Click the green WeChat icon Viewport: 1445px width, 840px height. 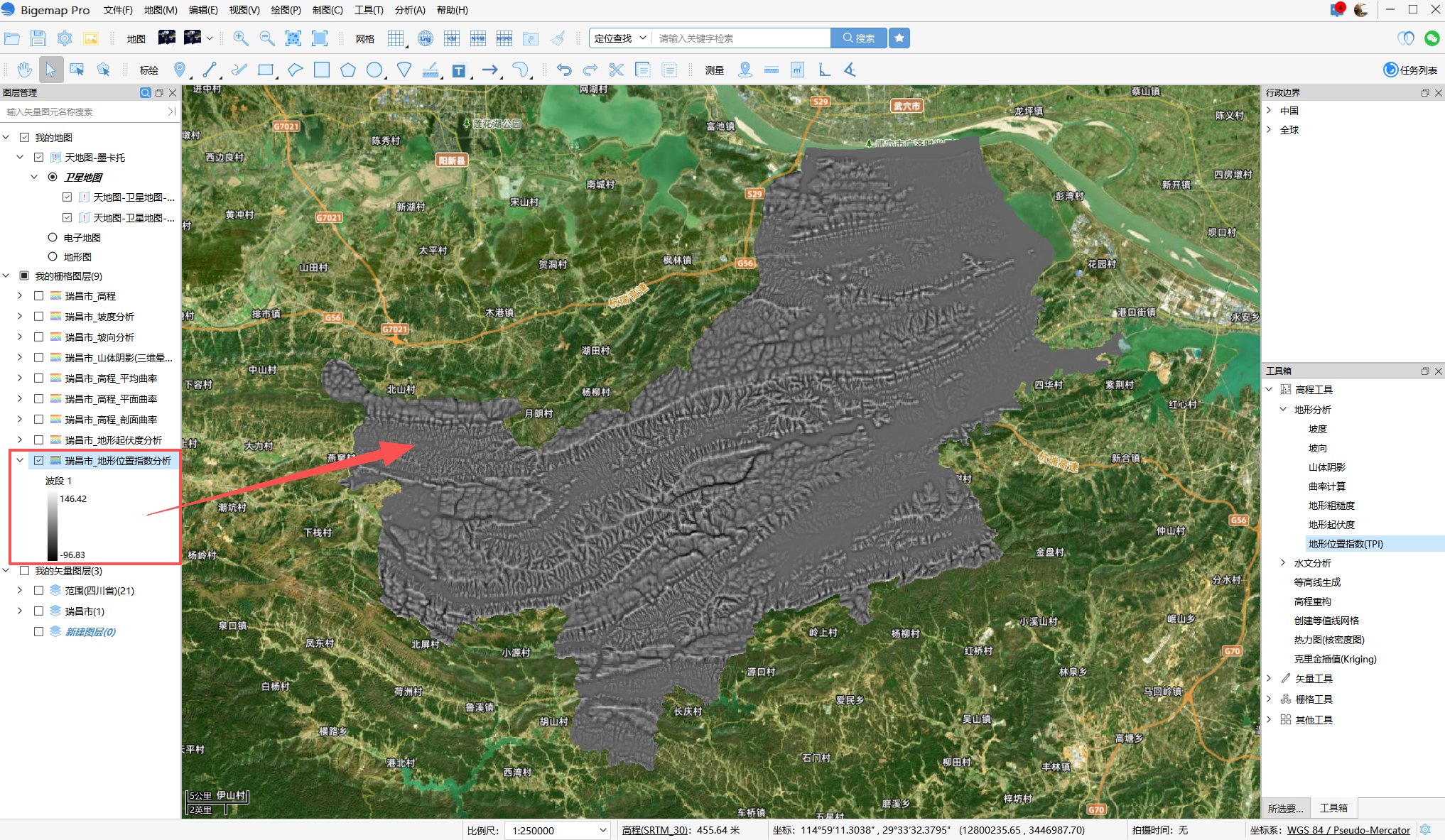click(1432, 38)
